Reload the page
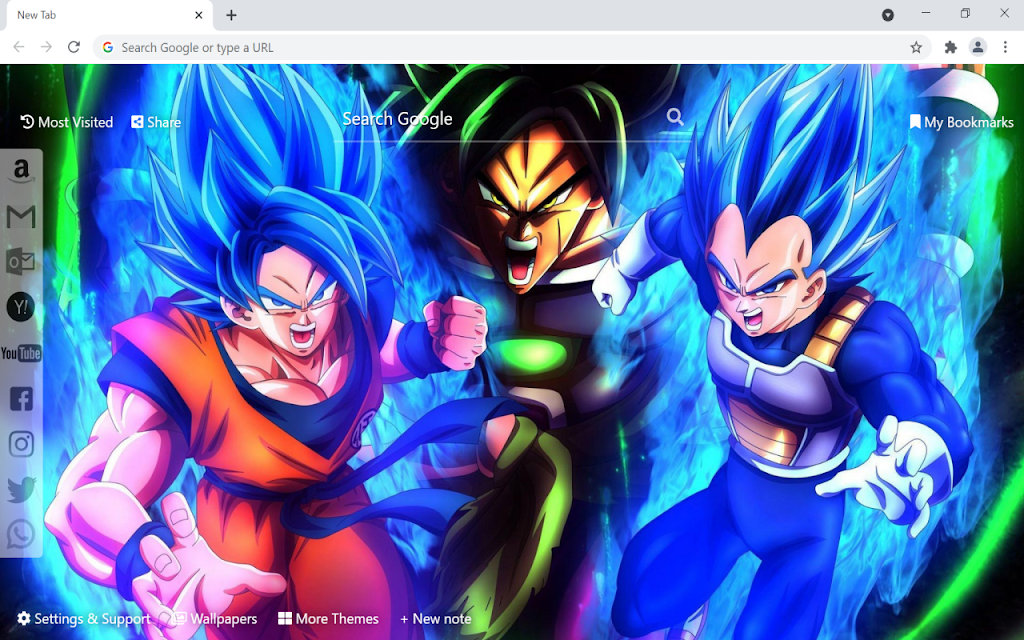The width and height of the screenshot is (1024, 640). click(x=74, y=47)
